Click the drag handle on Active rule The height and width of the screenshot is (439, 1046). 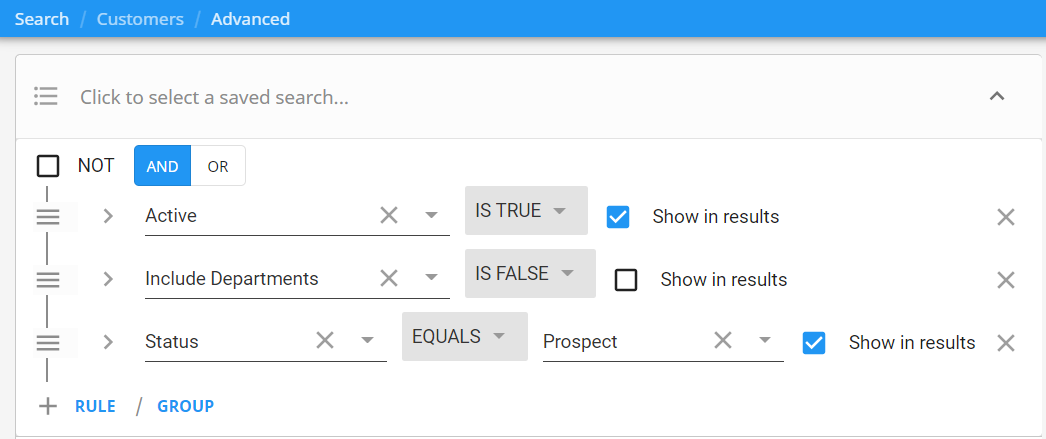point(47,217)
